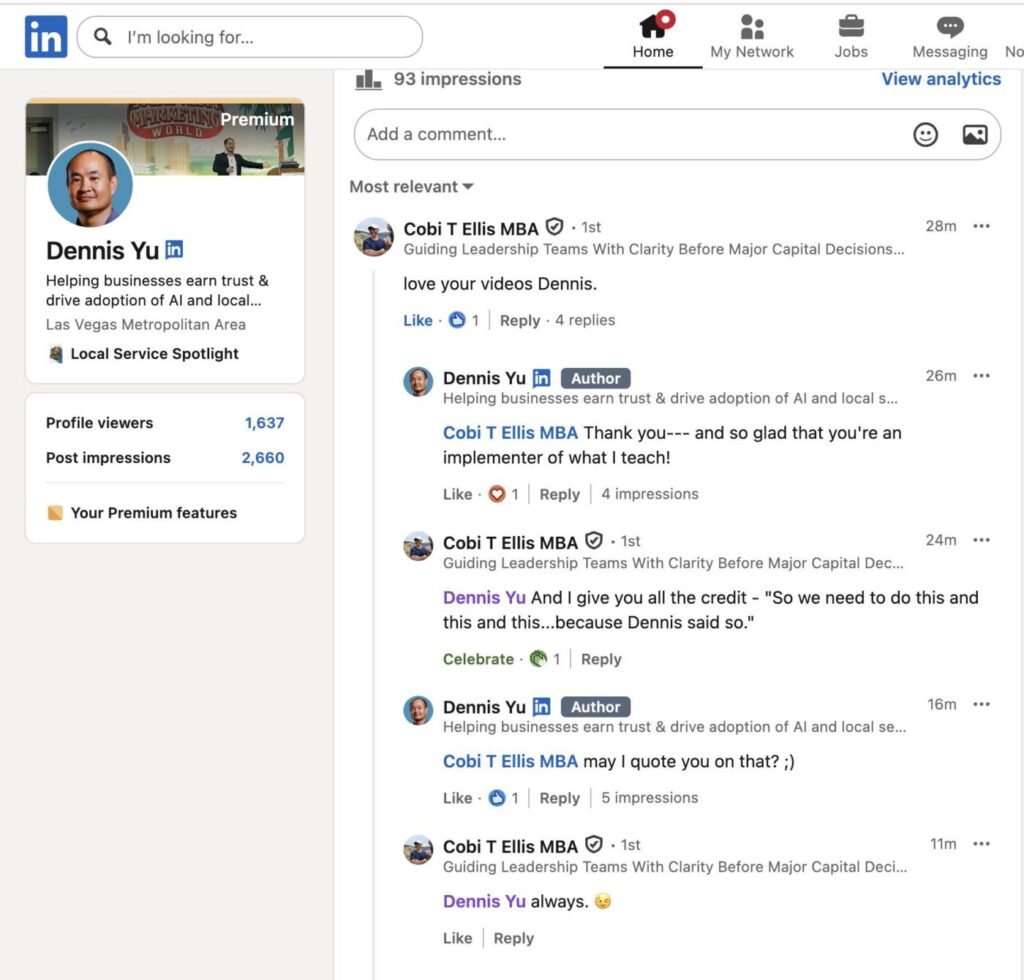Like Cobi's "love your videos Dennis" comment

(x=418, y=320)
